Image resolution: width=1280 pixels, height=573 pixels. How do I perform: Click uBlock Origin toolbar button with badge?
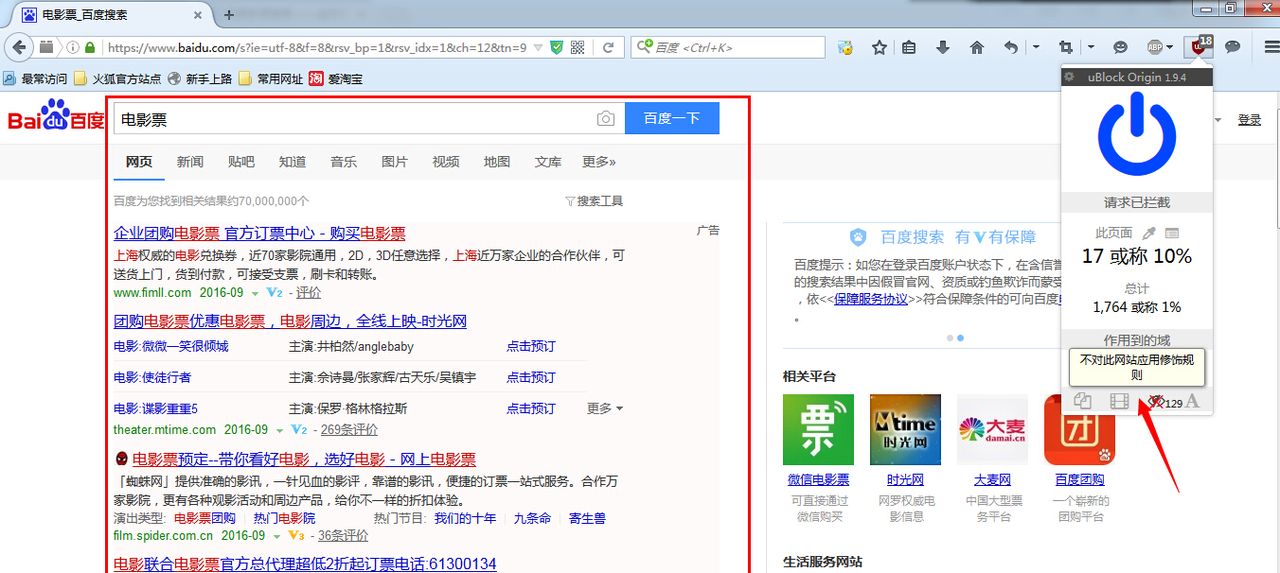pos(1198,46)
